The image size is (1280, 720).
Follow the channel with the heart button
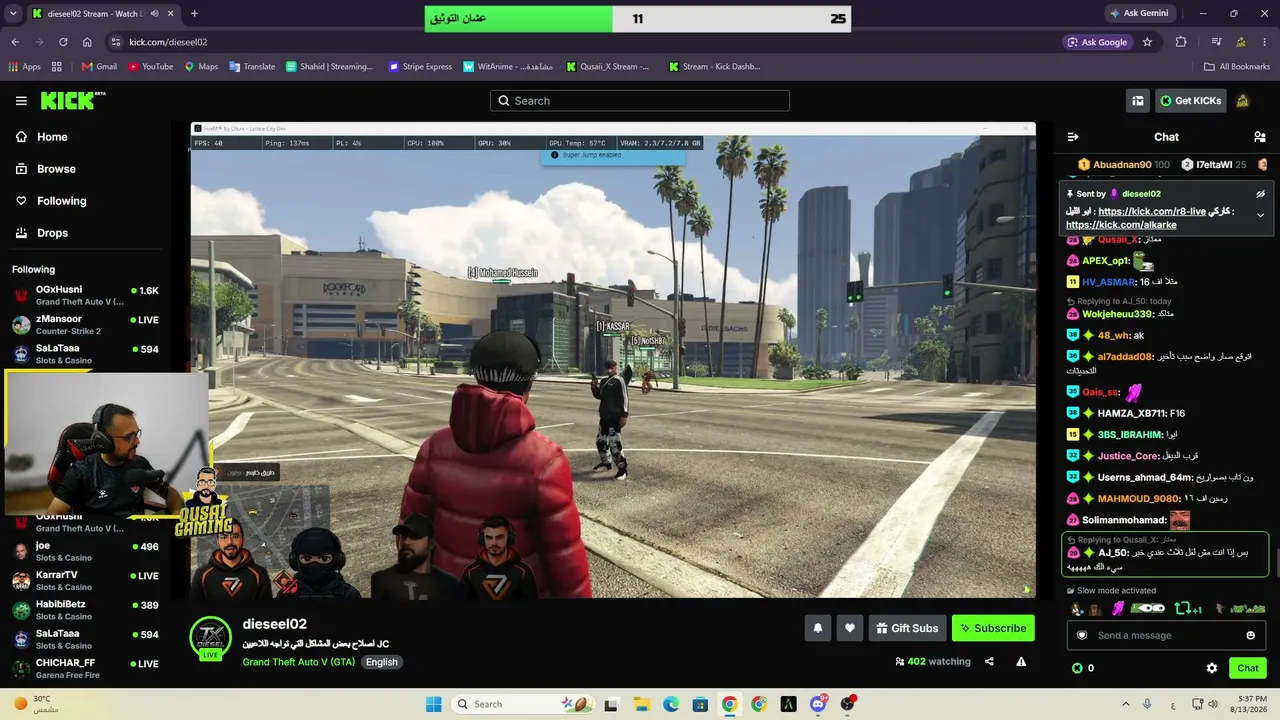(850, 628)
